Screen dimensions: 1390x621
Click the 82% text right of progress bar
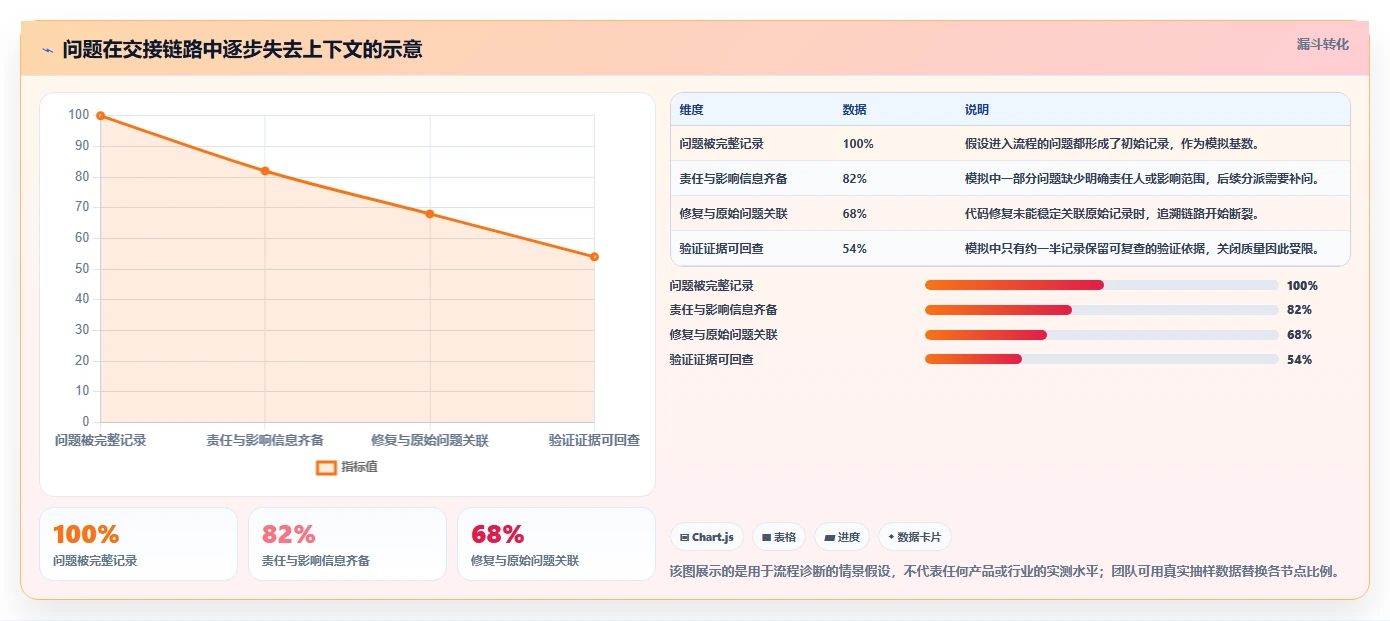coord(1299,310)
